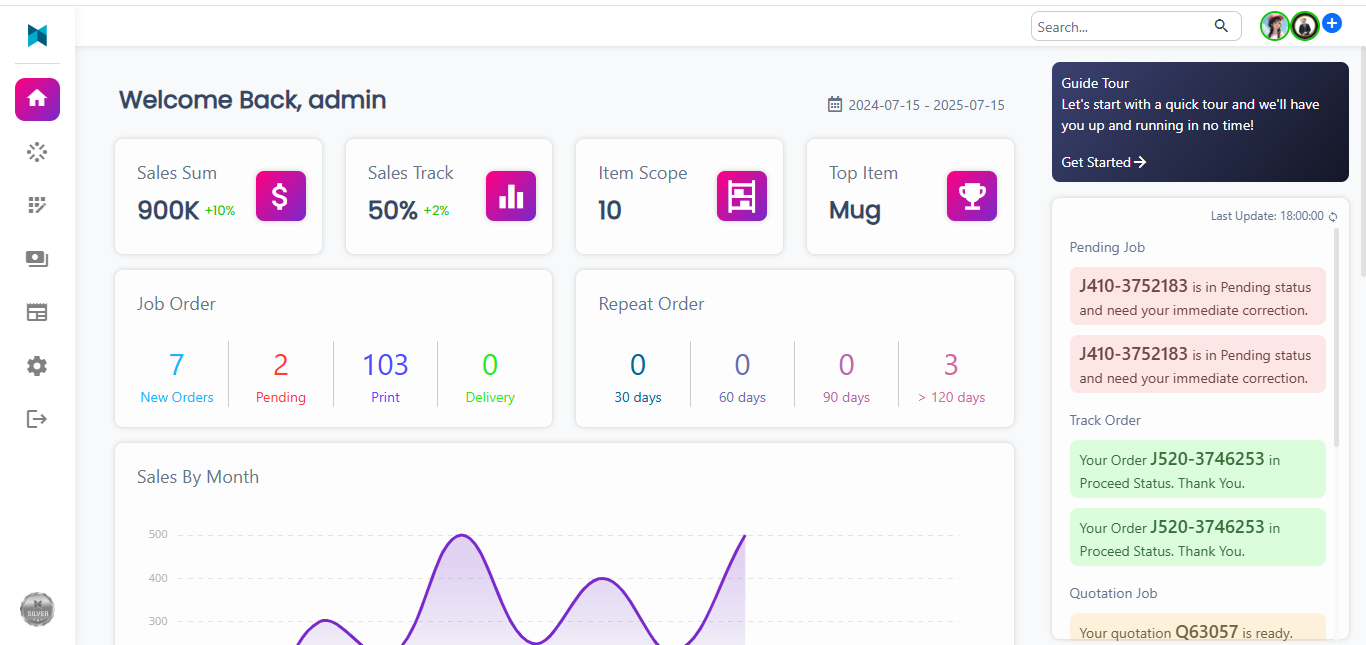Open the calendar icon beside the date range
This screenshot has height=645, width=1366.
[x=835, y=104]
